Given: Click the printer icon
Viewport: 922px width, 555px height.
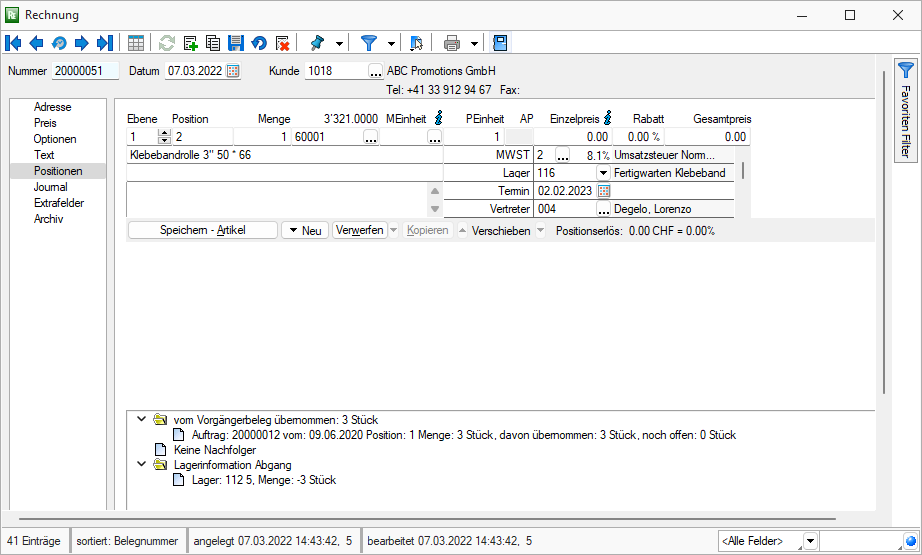Looking at the screenshot, I should point(452,43).
